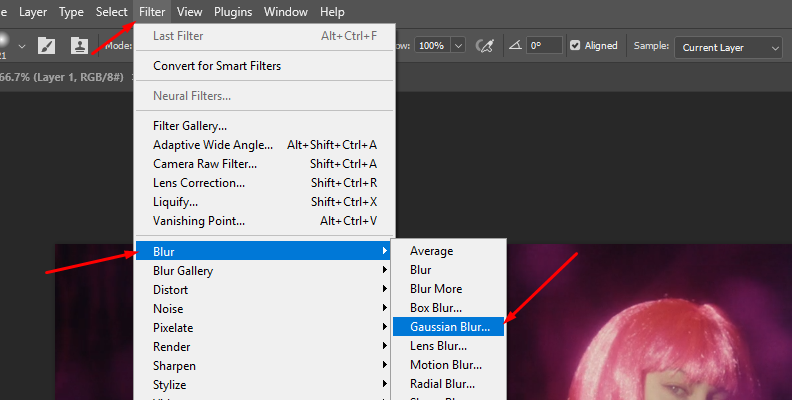Expand the Render submenu
This screenshot has width=792, height=400.
coord(264,347)
